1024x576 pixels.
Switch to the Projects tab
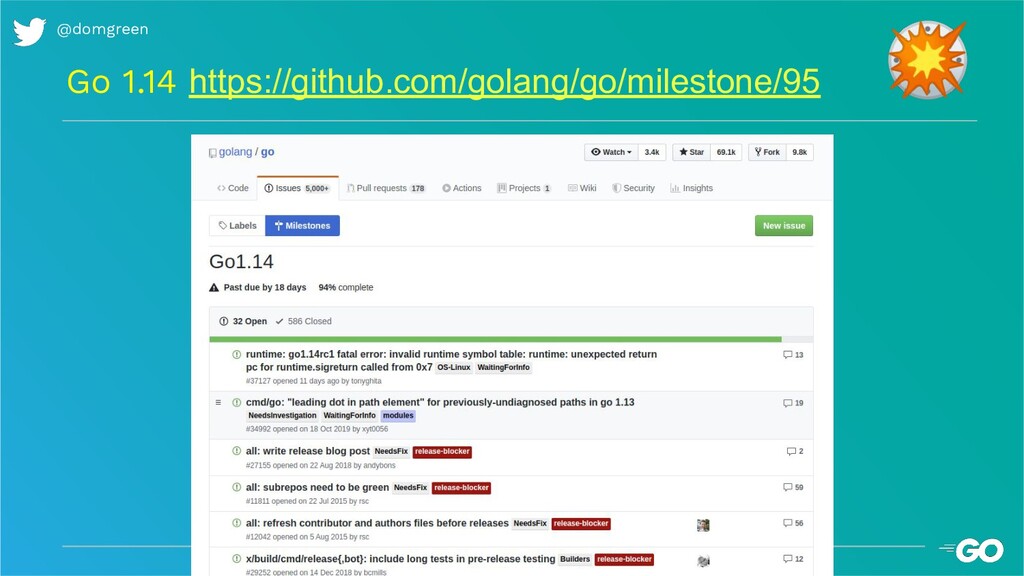click(x=524, y=188)
